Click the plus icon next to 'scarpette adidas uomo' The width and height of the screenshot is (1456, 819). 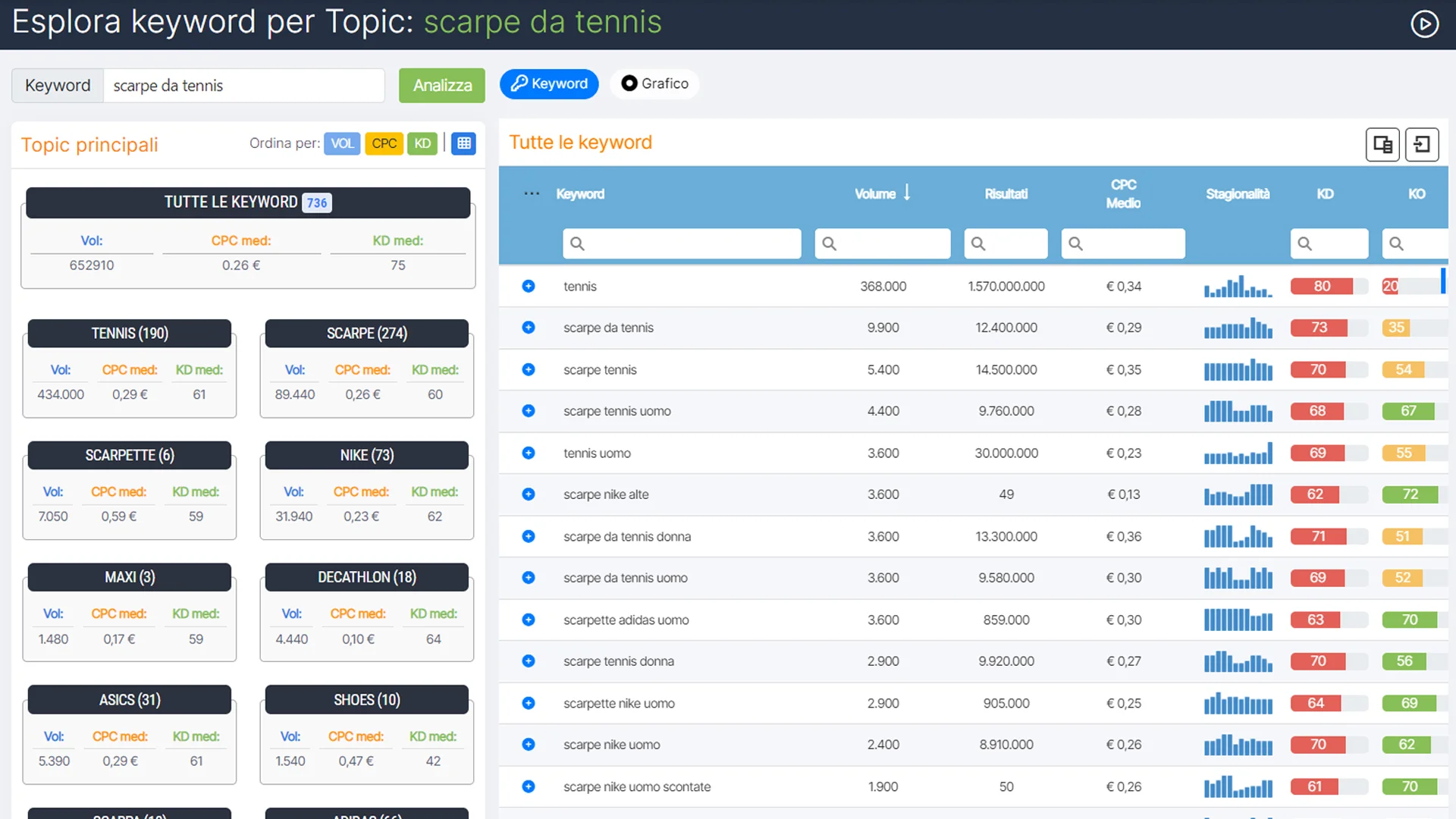529,619
